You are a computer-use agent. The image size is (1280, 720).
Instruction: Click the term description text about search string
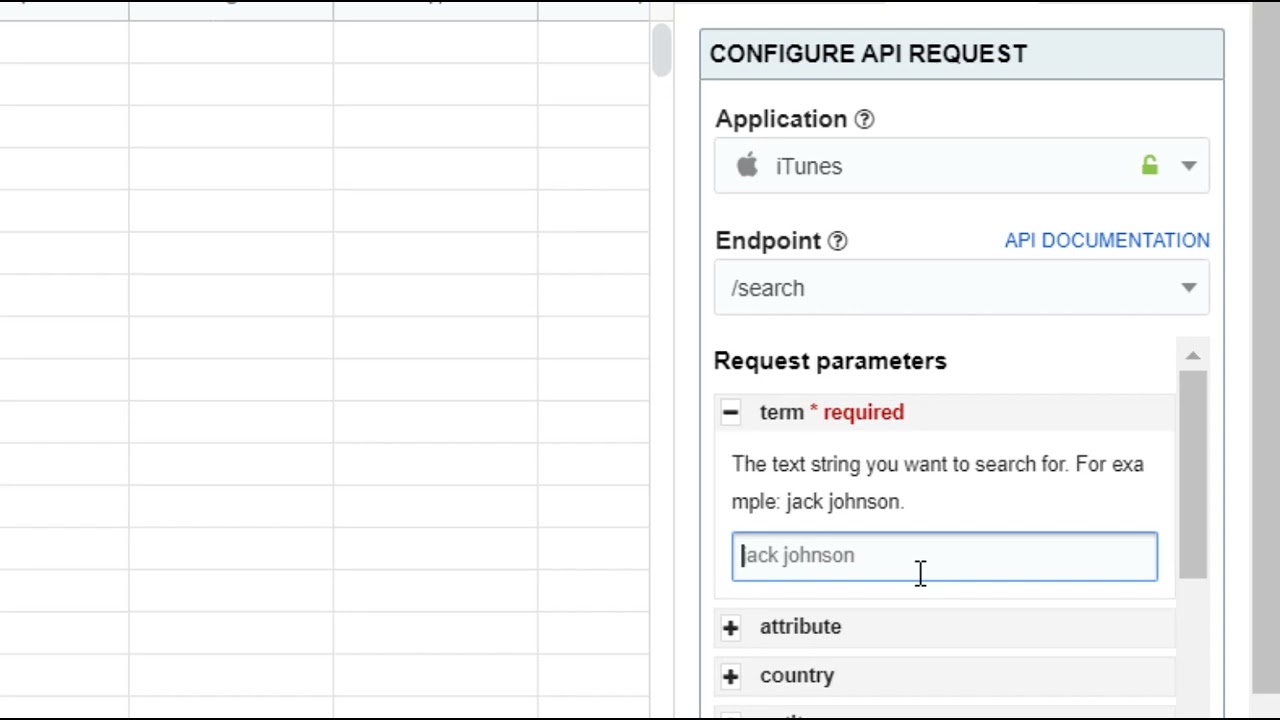pos(938,483)
